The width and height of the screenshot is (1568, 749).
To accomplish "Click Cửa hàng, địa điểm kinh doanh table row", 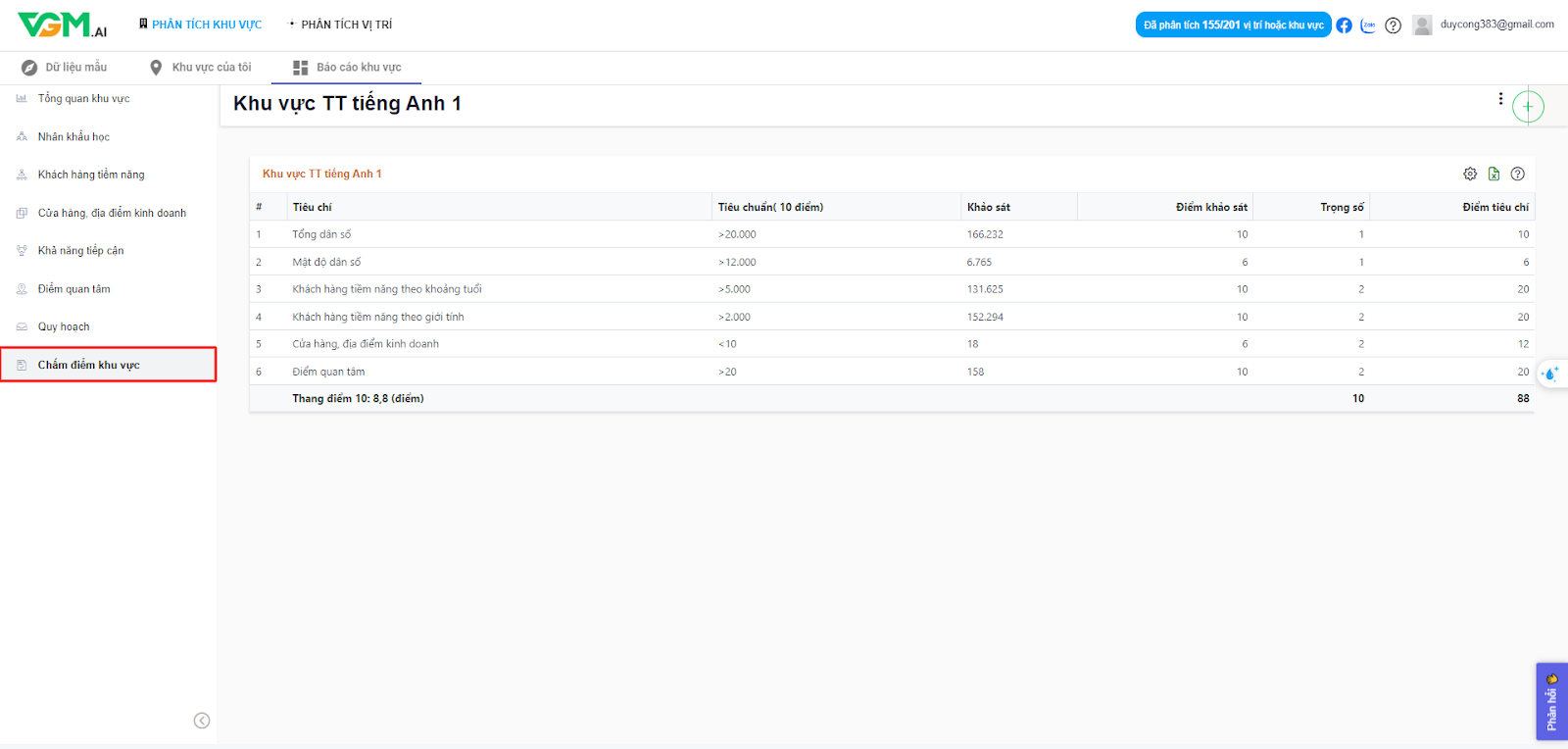I will pos(892,344).
